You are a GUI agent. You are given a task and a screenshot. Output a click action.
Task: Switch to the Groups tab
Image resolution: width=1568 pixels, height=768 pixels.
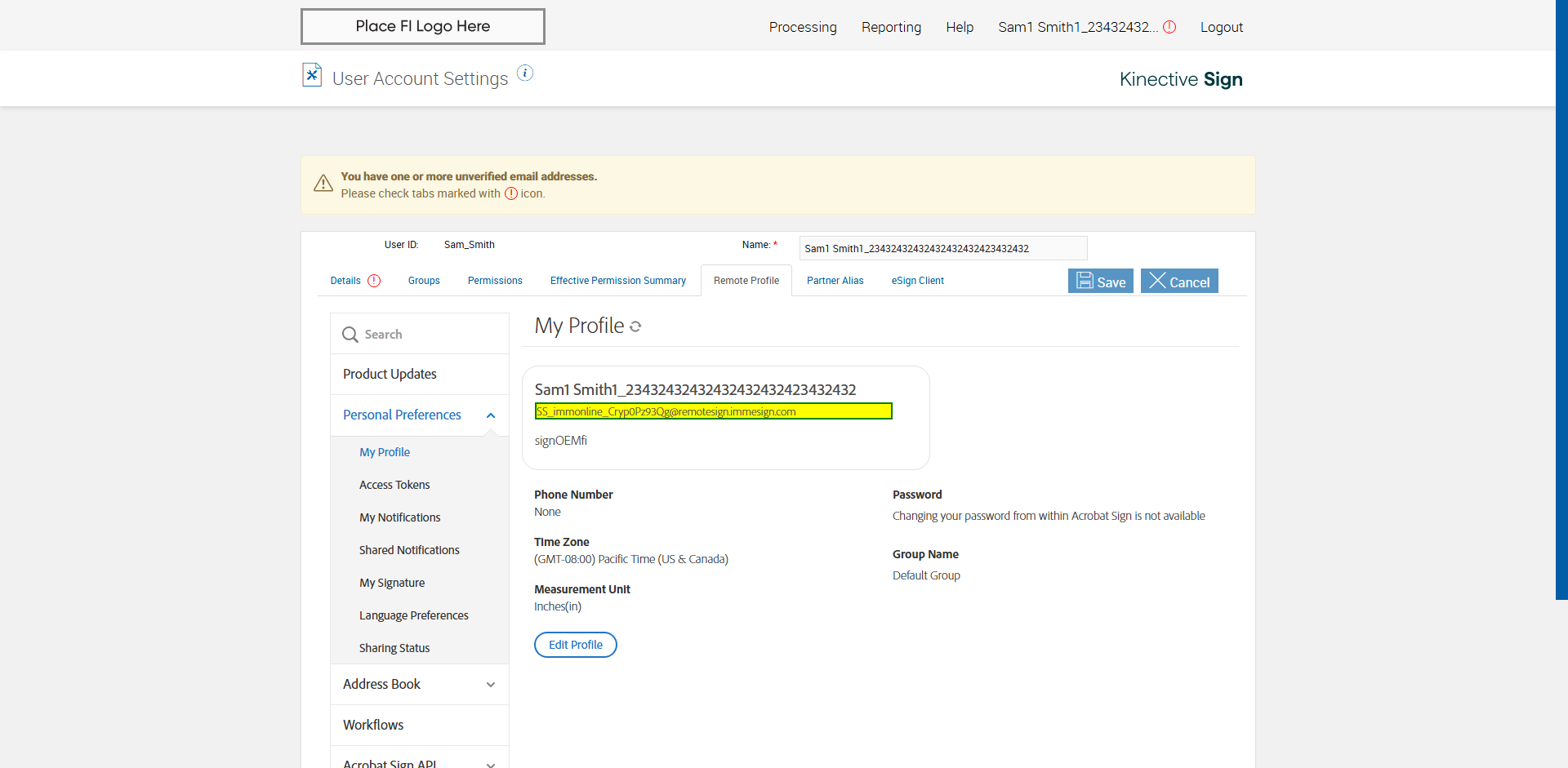tap(424, 281)
